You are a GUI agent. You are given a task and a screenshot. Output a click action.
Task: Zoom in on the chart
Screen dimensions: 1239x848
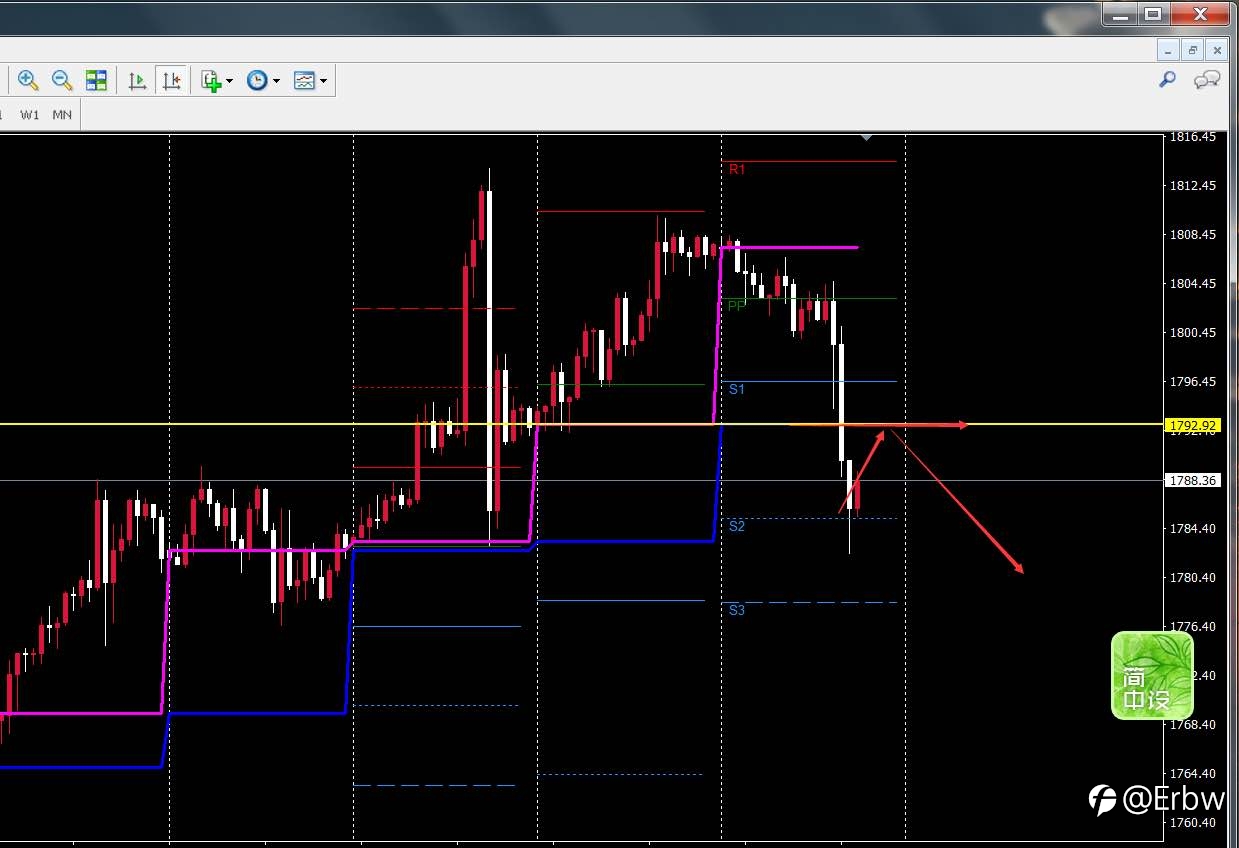tap(28, 80)
